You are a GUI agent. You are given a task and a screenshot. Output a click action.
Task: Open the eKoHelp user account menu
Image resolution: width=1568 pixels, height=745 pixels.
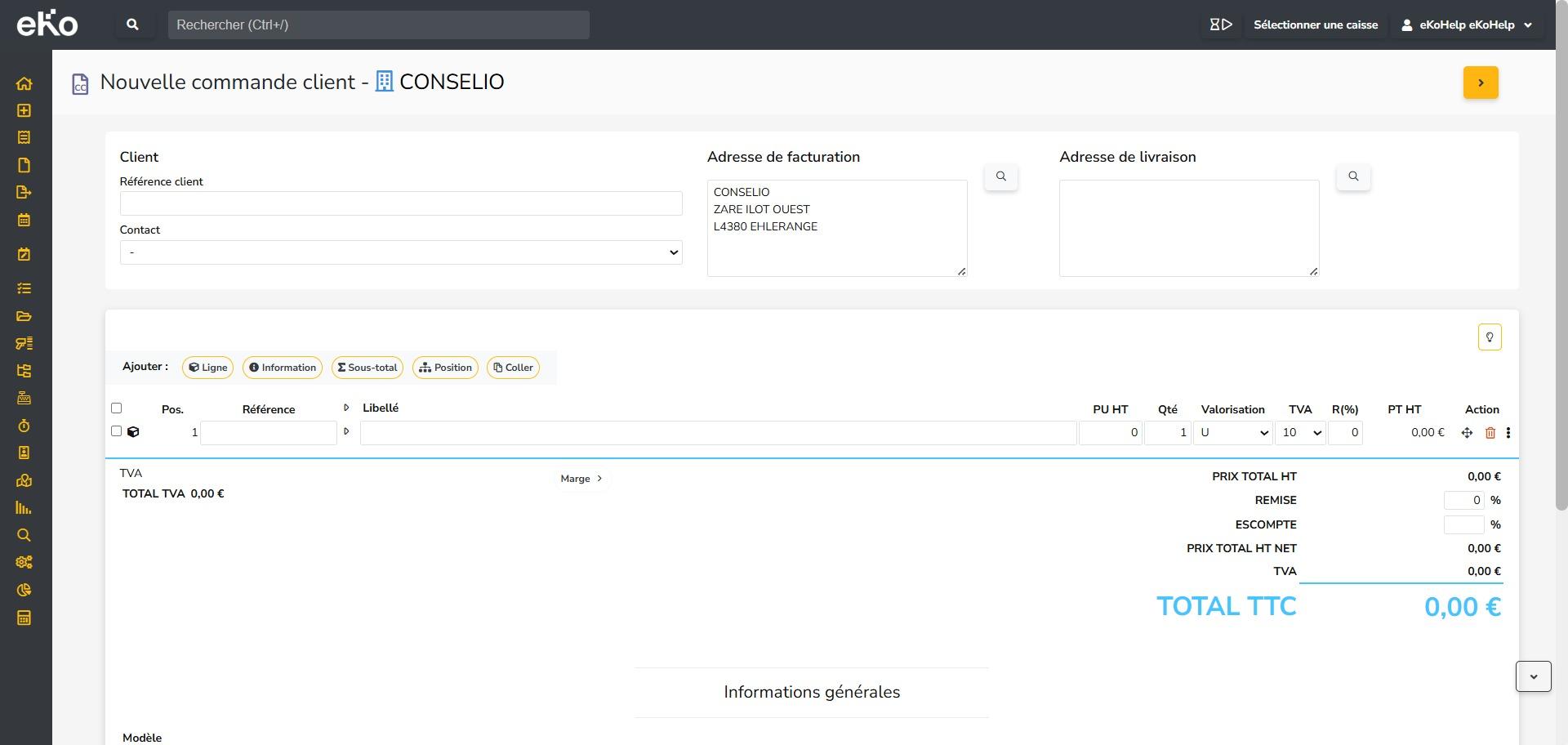(x=1467, y=25)
